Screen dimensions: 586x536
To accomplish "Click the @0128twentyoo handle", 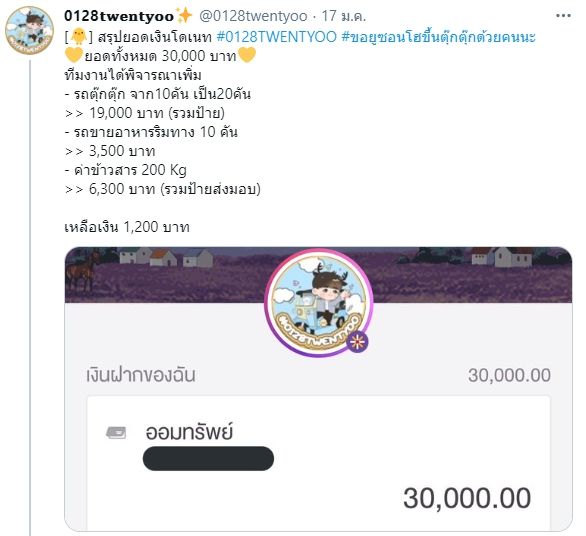I will [x=253, y=16].
